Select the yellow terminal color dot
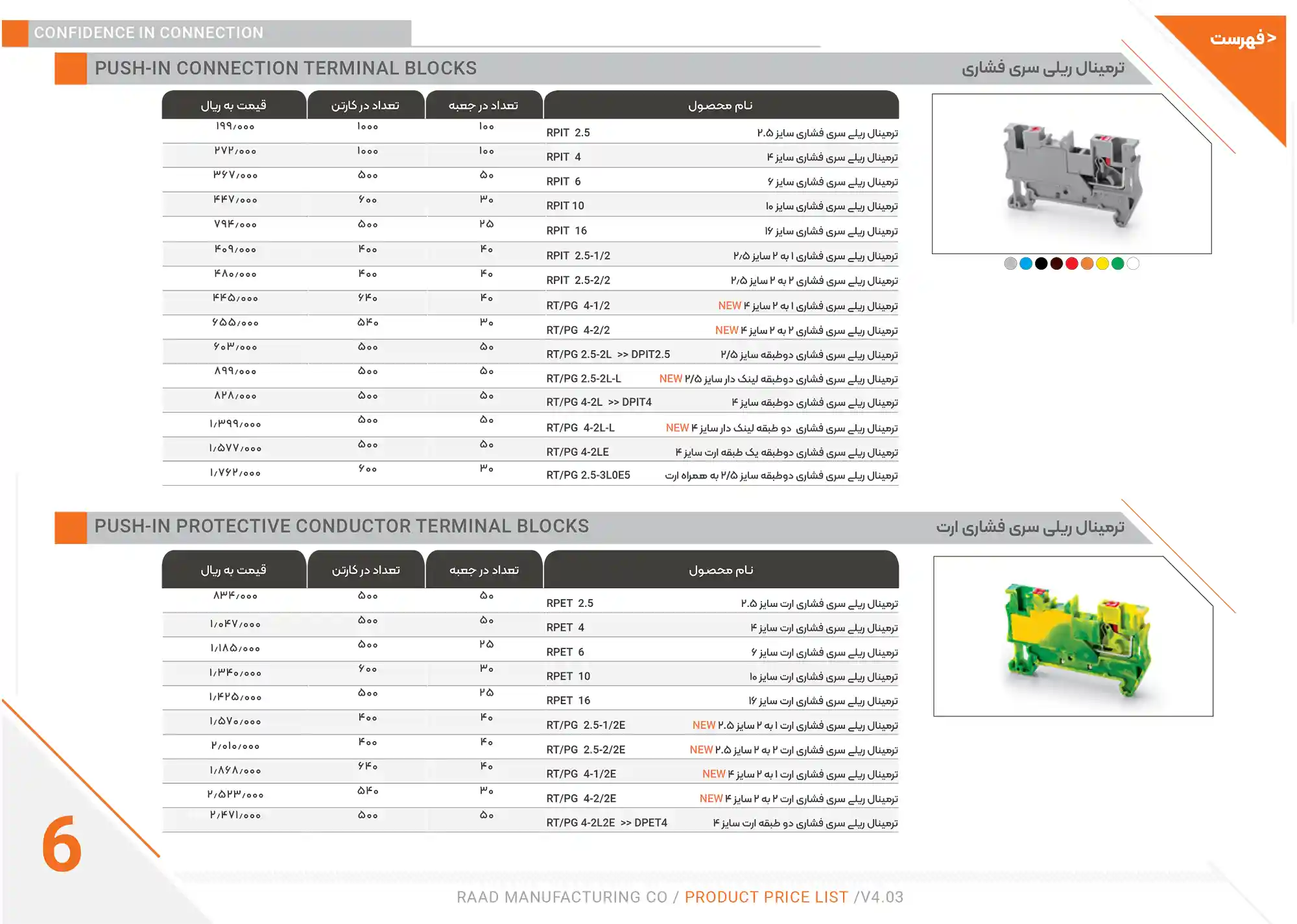Image resolution: width=1297 pixels, height=924 pixels. tap(1102, 263)
